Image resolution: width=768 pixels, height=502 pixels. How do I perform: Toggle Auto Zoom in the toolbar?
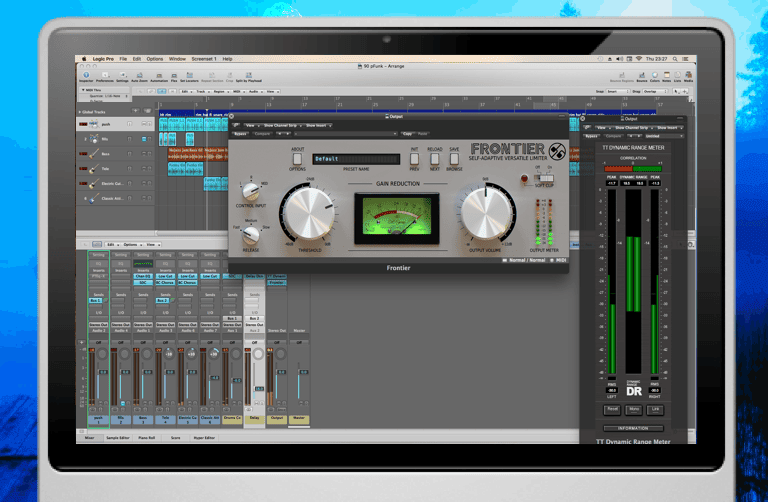coord(140,77)
